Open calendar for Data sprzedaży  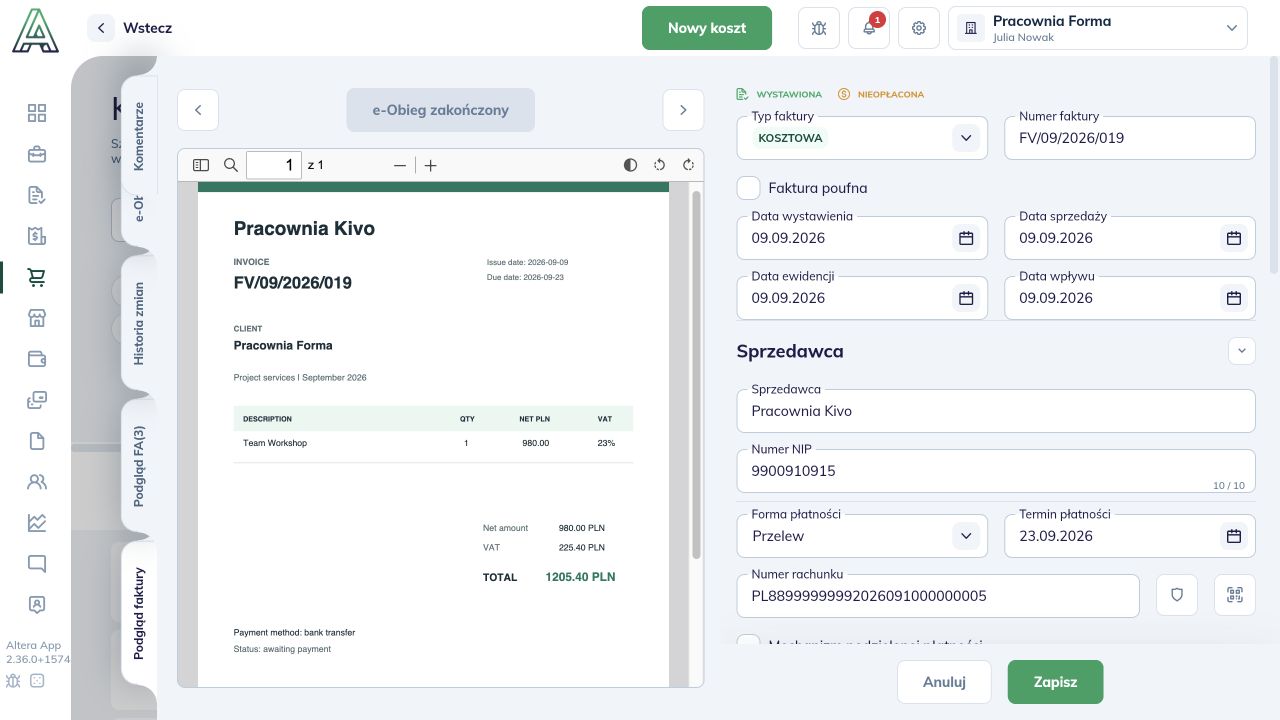(1234, 238)
